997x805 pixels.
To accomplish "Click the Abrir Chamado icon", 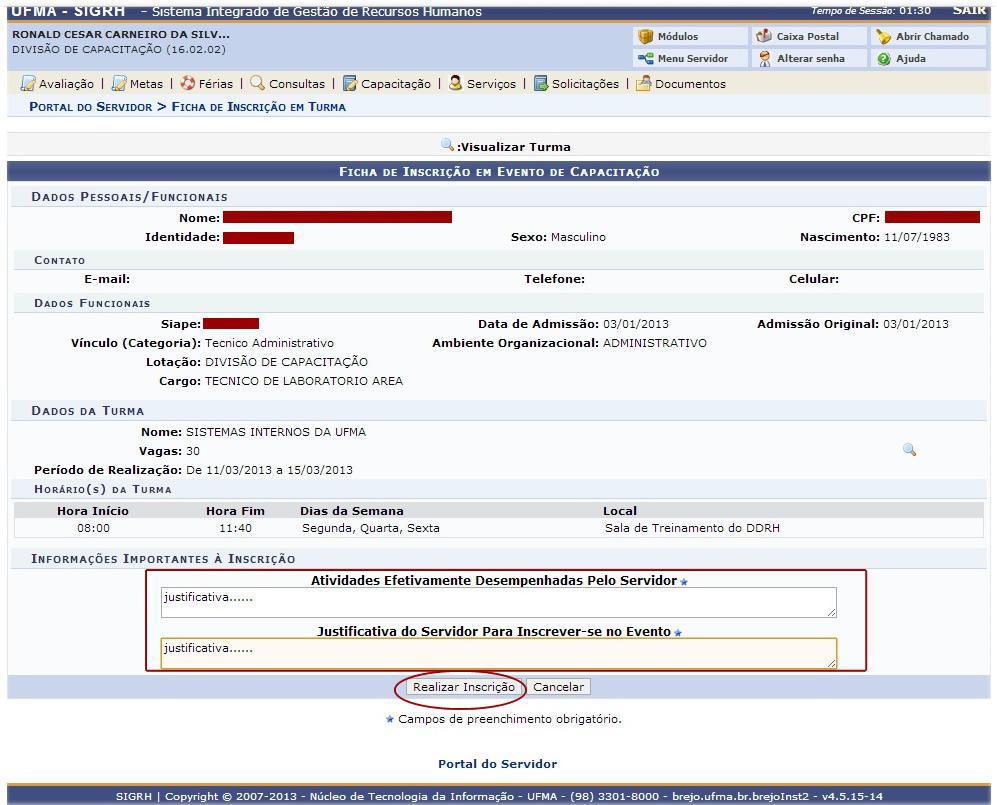I will (884, 37).
